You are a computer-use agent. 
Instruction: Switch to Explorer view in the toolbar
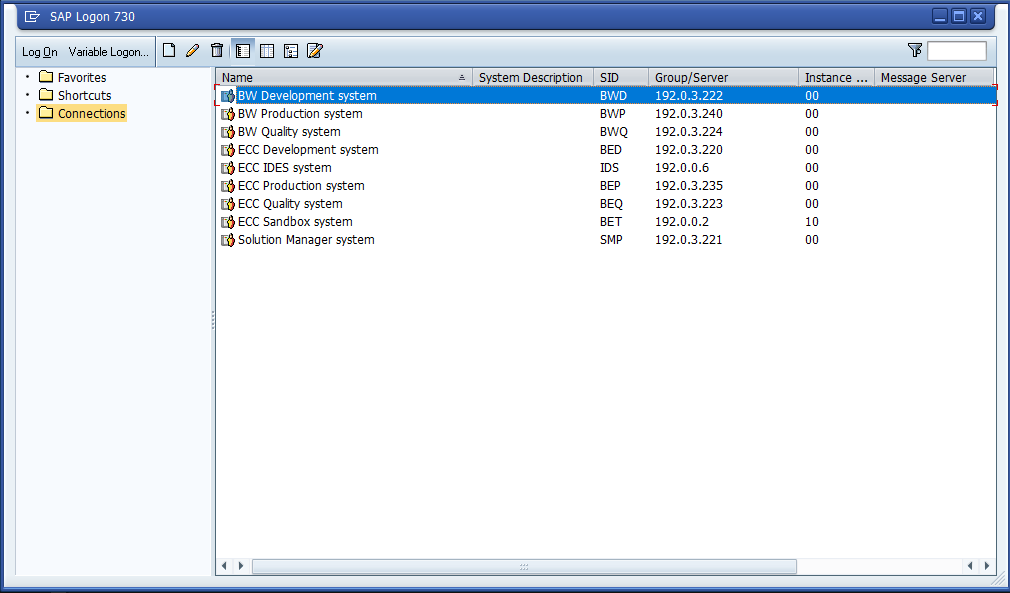click(243, 51)
